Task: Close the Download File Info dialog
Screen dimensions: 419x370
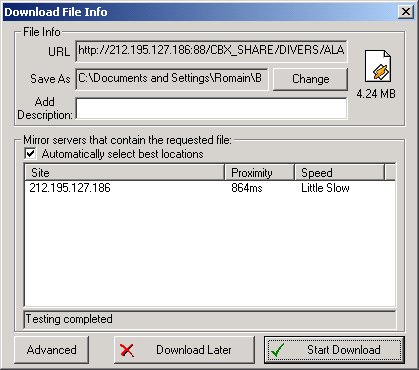Action: [x=406, y=12]
